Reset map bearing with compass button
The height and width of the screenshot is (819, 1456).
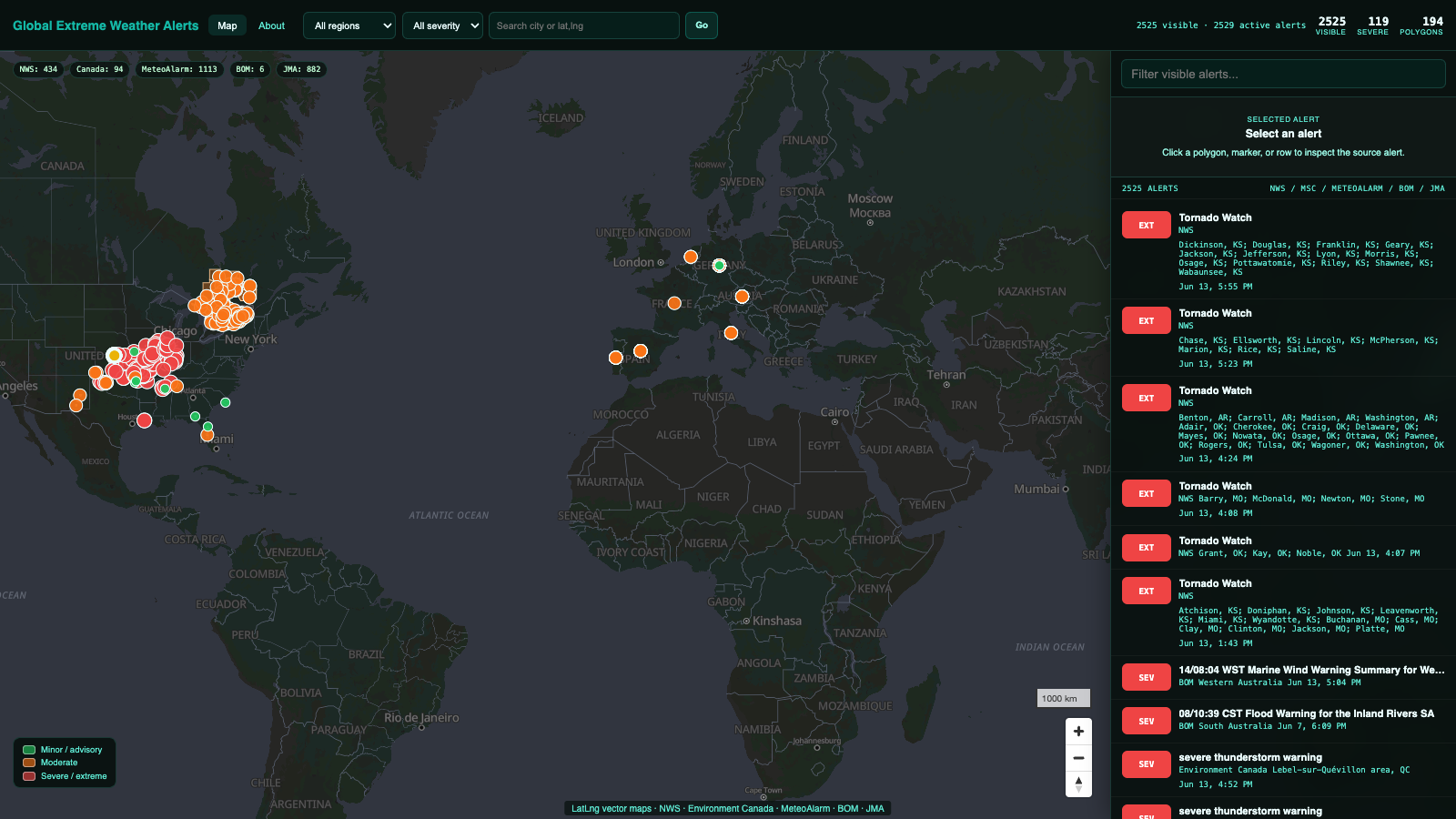(x=1078, y=784)
